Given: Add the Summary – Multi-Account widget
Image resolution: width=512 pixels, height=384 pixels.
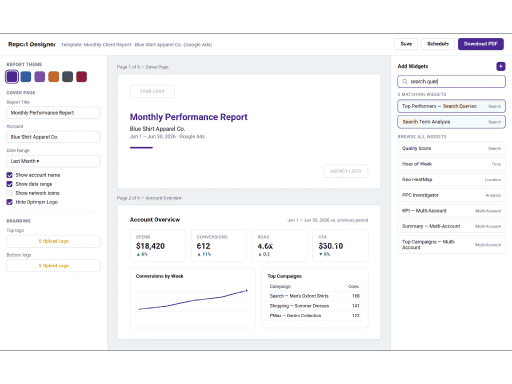Looking at the screenshot, I should point(451,226).
